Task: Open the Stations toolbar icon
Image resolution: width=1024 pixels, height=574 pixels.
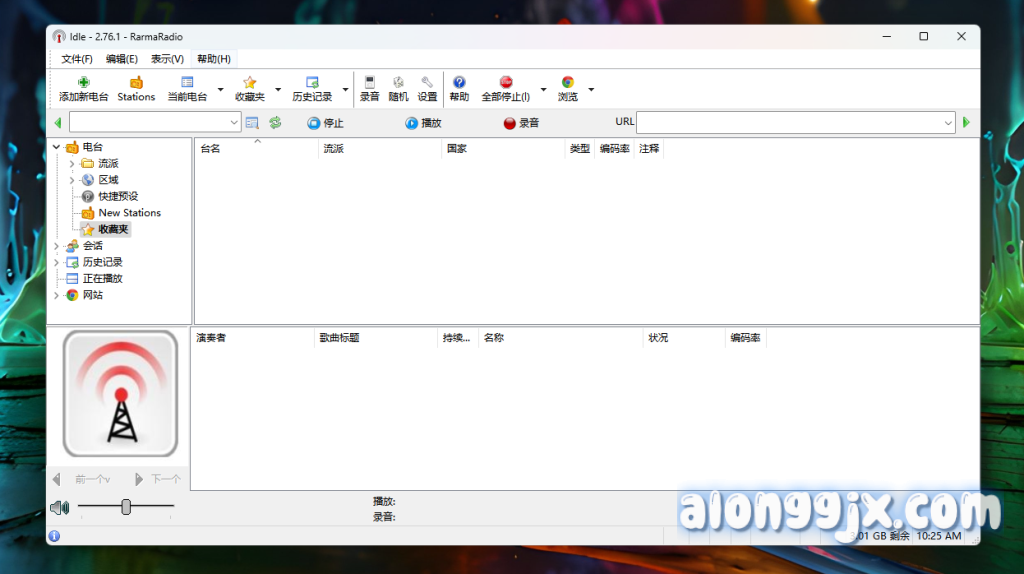Action: [x=136, y=83]
